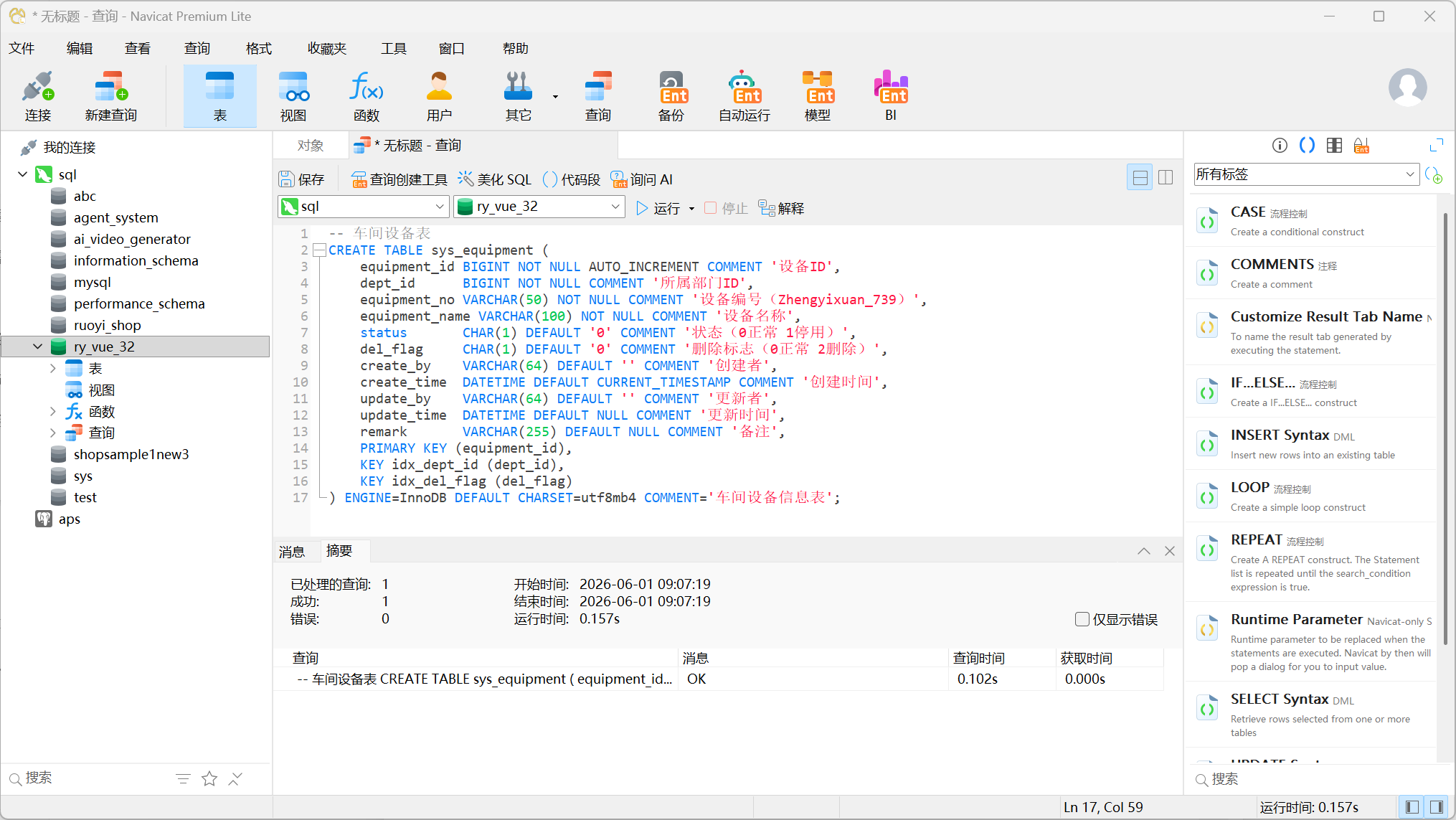Select the INSERT Syntax snippet
This screenshot has width=1456, height=820.
[1312, 443]
